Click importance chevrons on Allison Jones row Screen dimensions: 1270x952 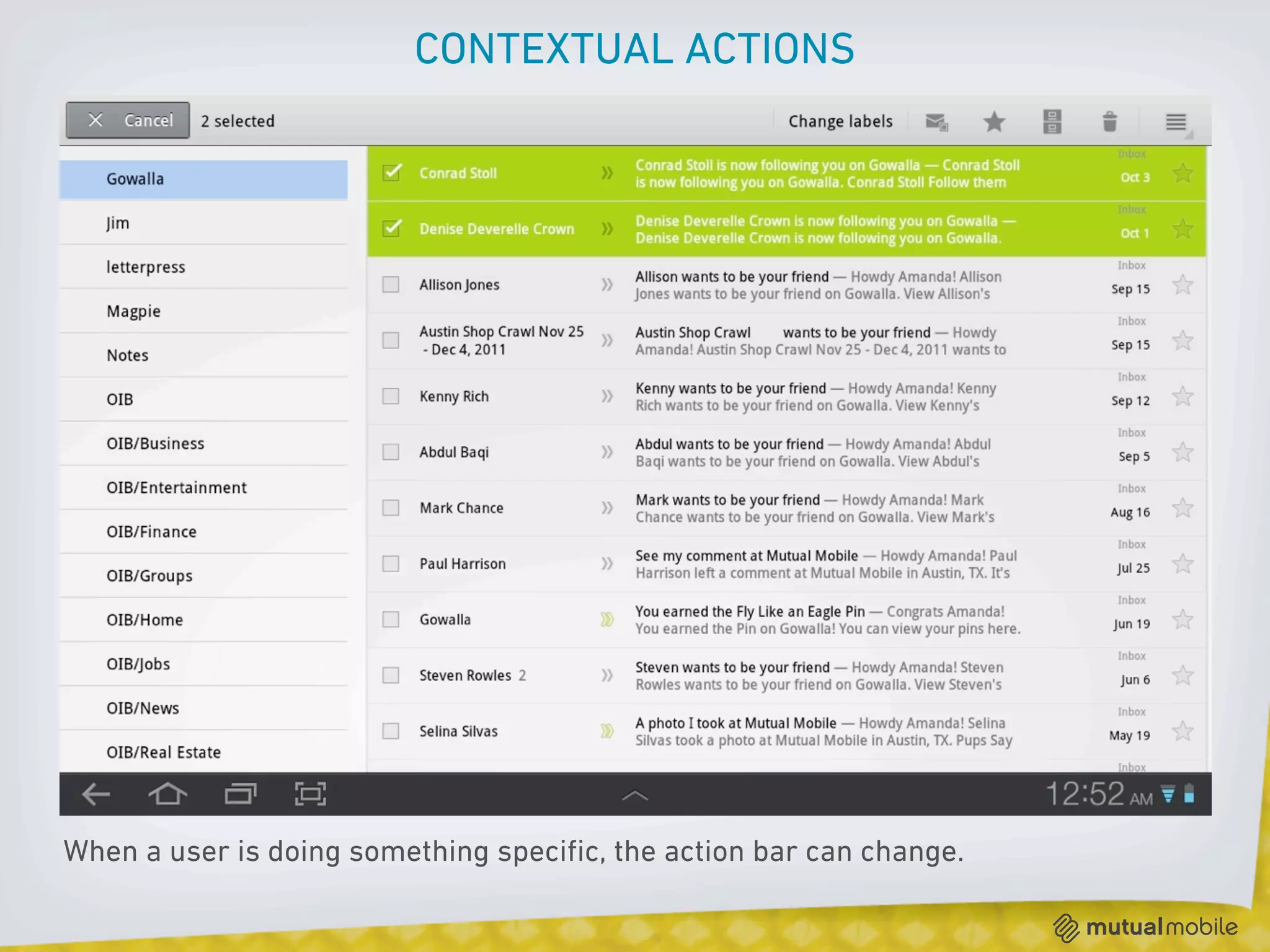click(x=607, y=284)
